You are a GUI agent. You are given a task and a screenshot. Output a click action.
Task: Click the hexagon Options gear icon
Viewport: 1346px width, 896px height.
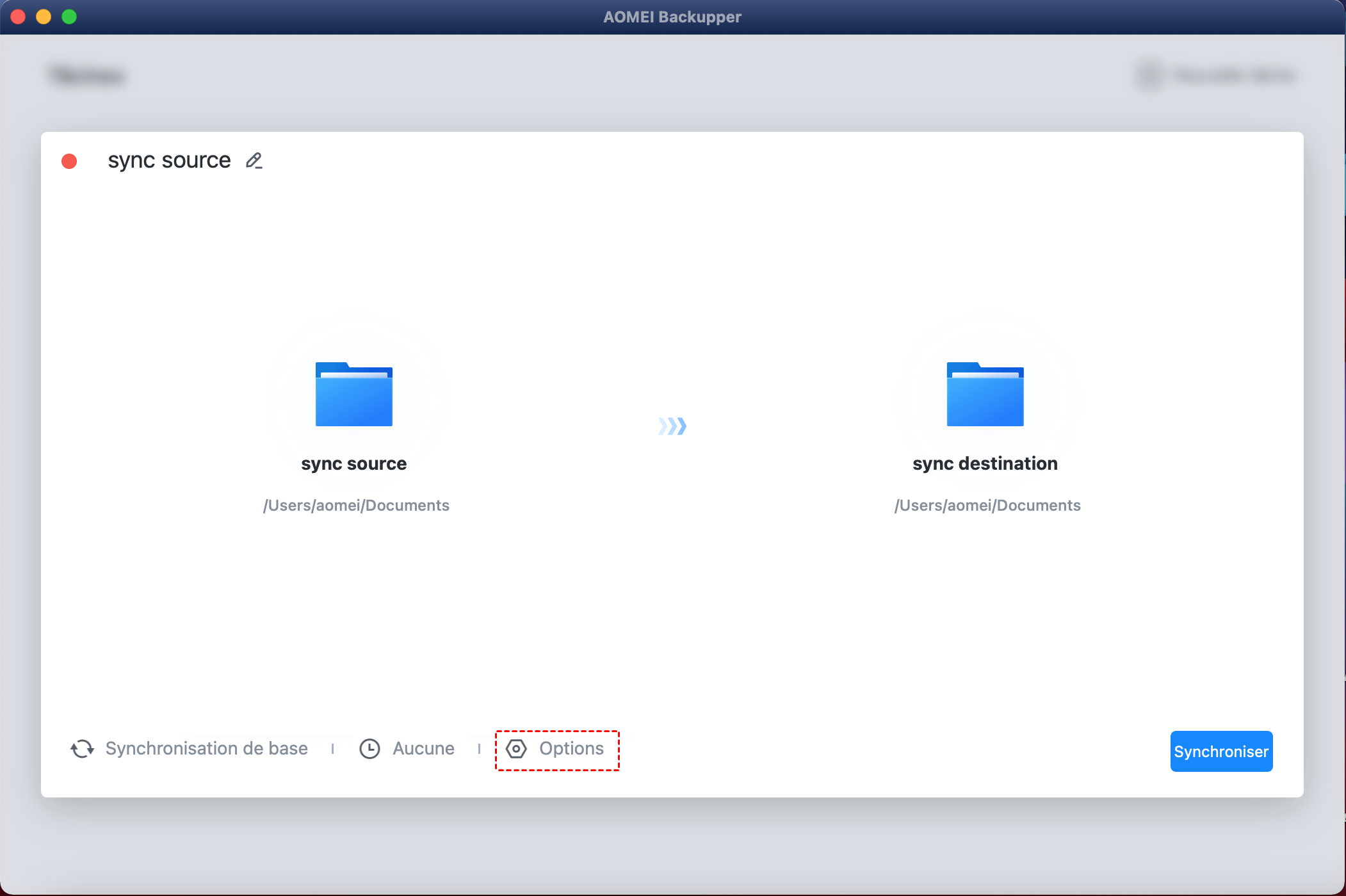click(x=516, y=749)
